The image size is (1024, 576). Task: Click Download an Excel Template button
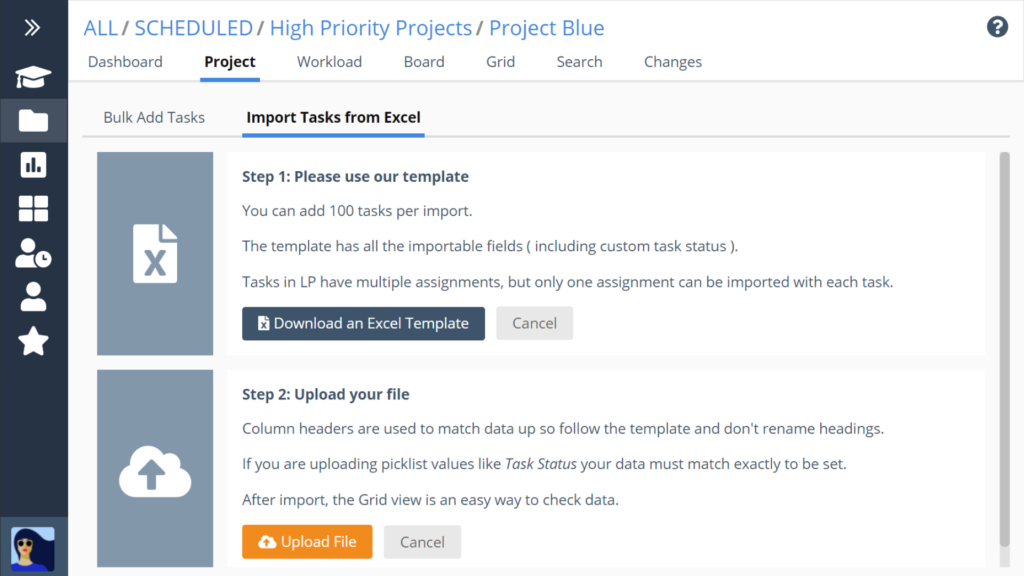363,323
